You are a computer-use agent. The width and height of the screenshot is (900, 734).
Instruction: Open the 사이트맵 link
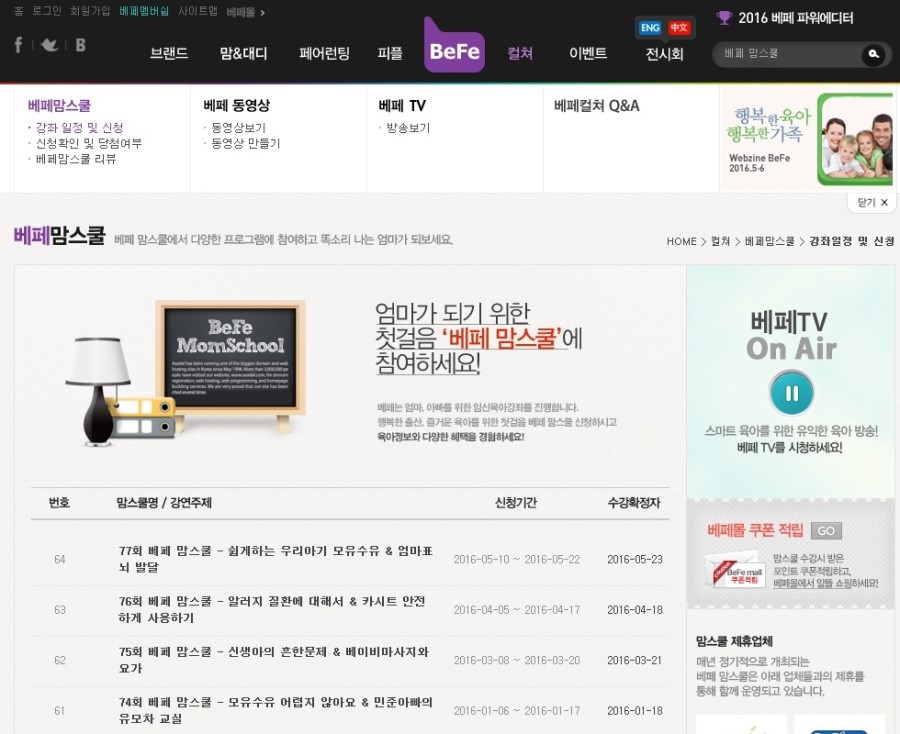(198, 11)
